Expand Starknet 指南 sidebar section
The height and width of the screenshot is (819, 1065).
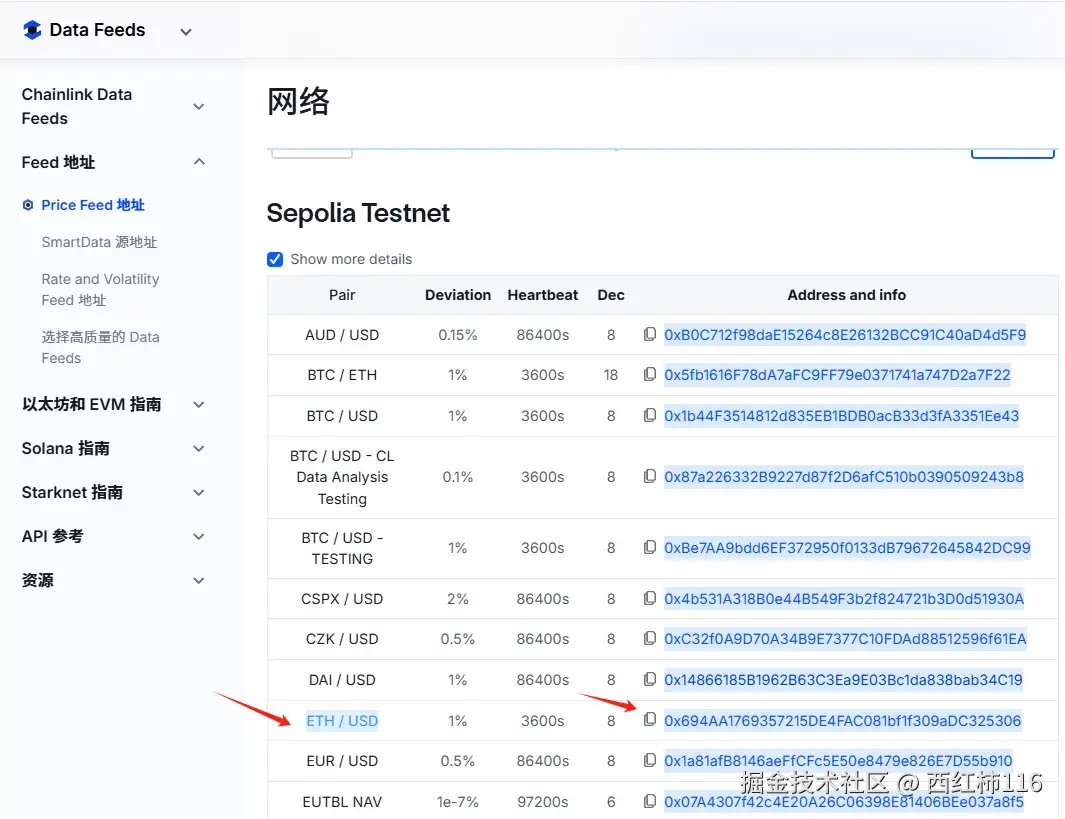tap(198, 492)
